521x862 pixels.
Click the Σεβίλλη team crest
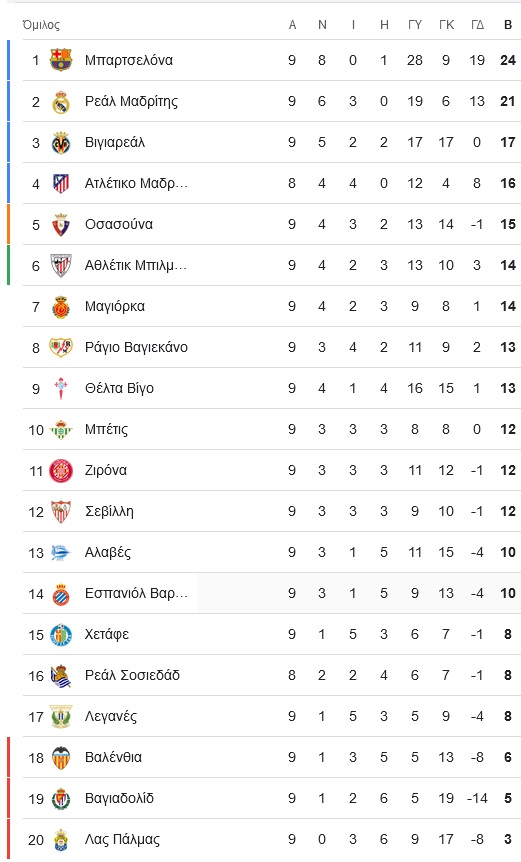point(61,511)
